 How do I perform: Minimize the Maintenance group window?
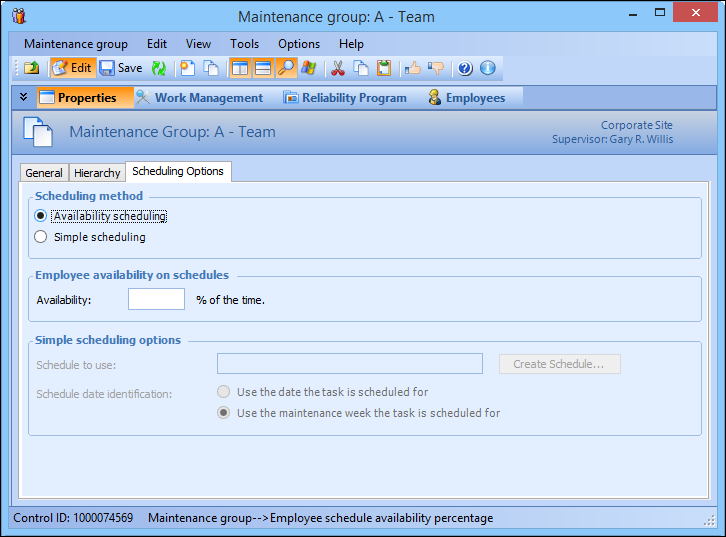633,13
